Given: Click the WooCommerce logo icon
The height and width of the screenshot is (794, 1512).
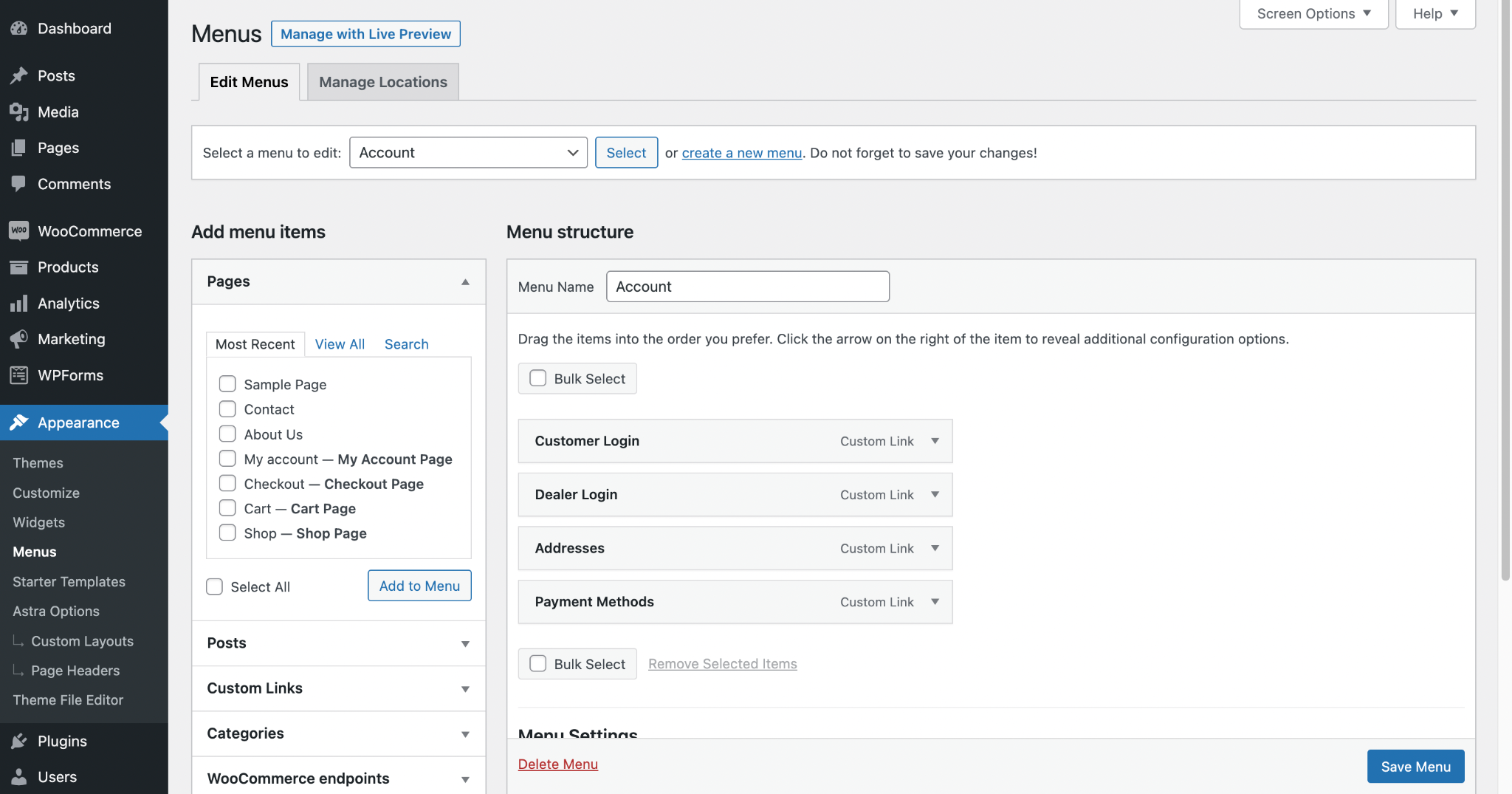Looking at the screenshot, I should [x=19, y=231].
